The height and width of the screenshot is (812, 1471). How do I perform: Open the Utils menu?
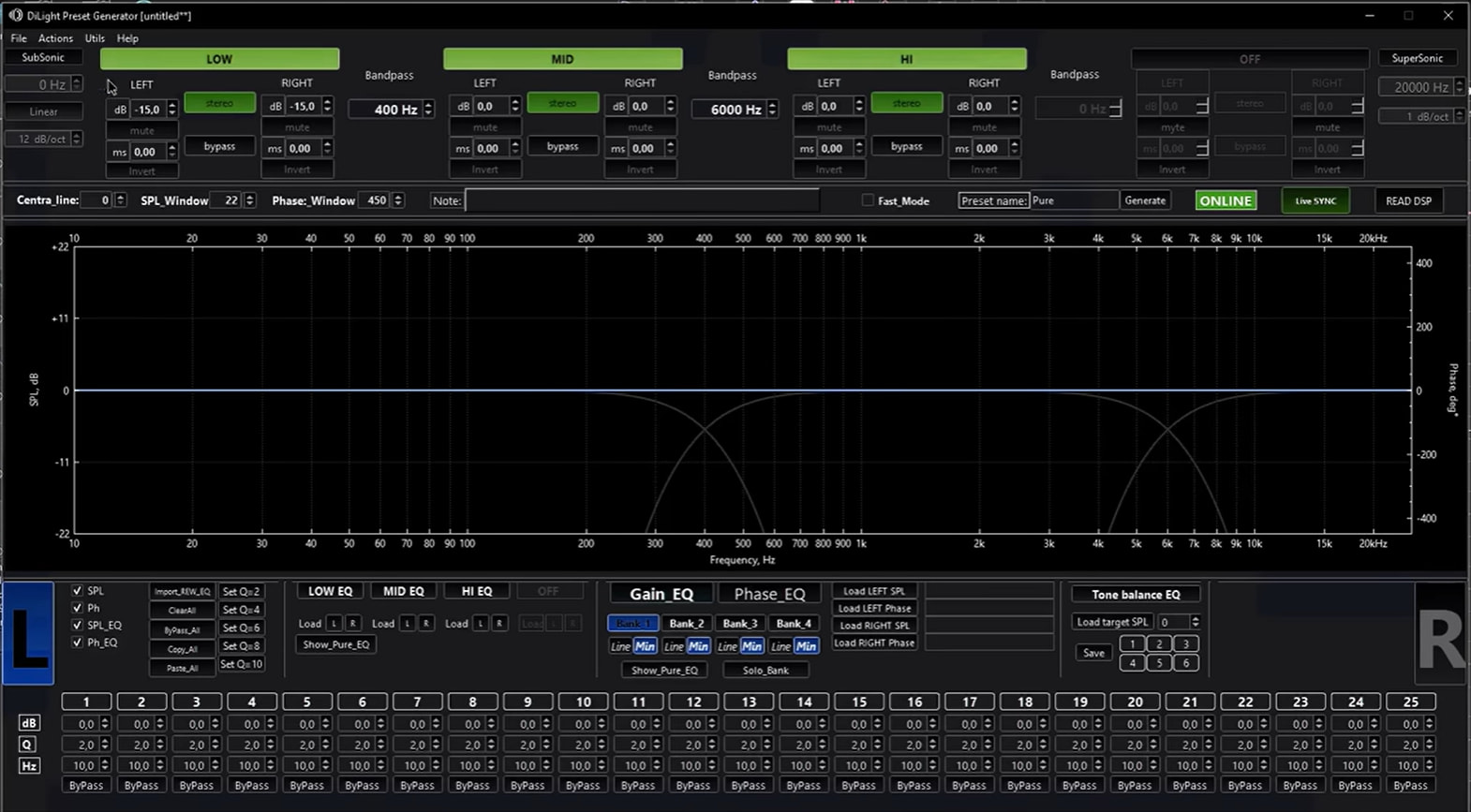pyautogui.click(x=95, y=38)
